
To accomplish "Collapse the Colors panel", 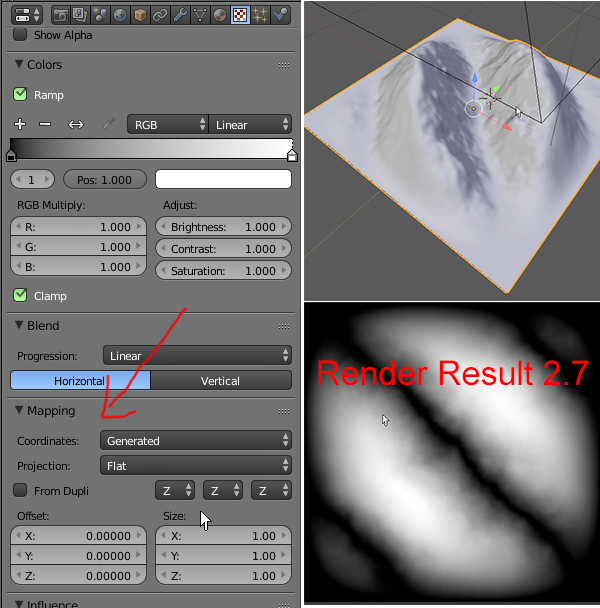I will tap(19, 64).
